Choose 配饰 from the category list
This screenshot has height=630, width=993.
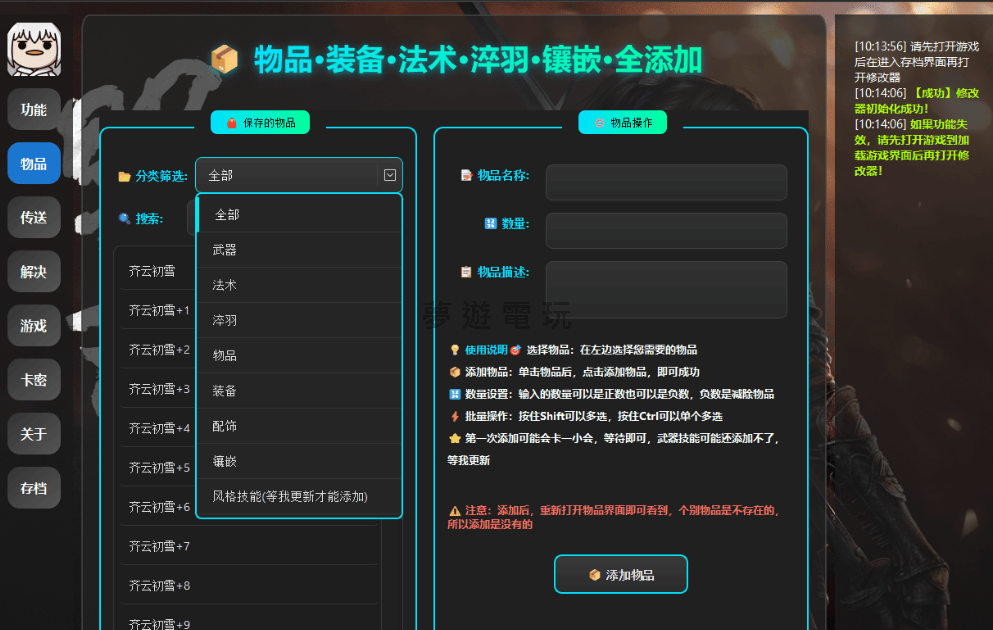pyautogui.click(x=300, y=426)
